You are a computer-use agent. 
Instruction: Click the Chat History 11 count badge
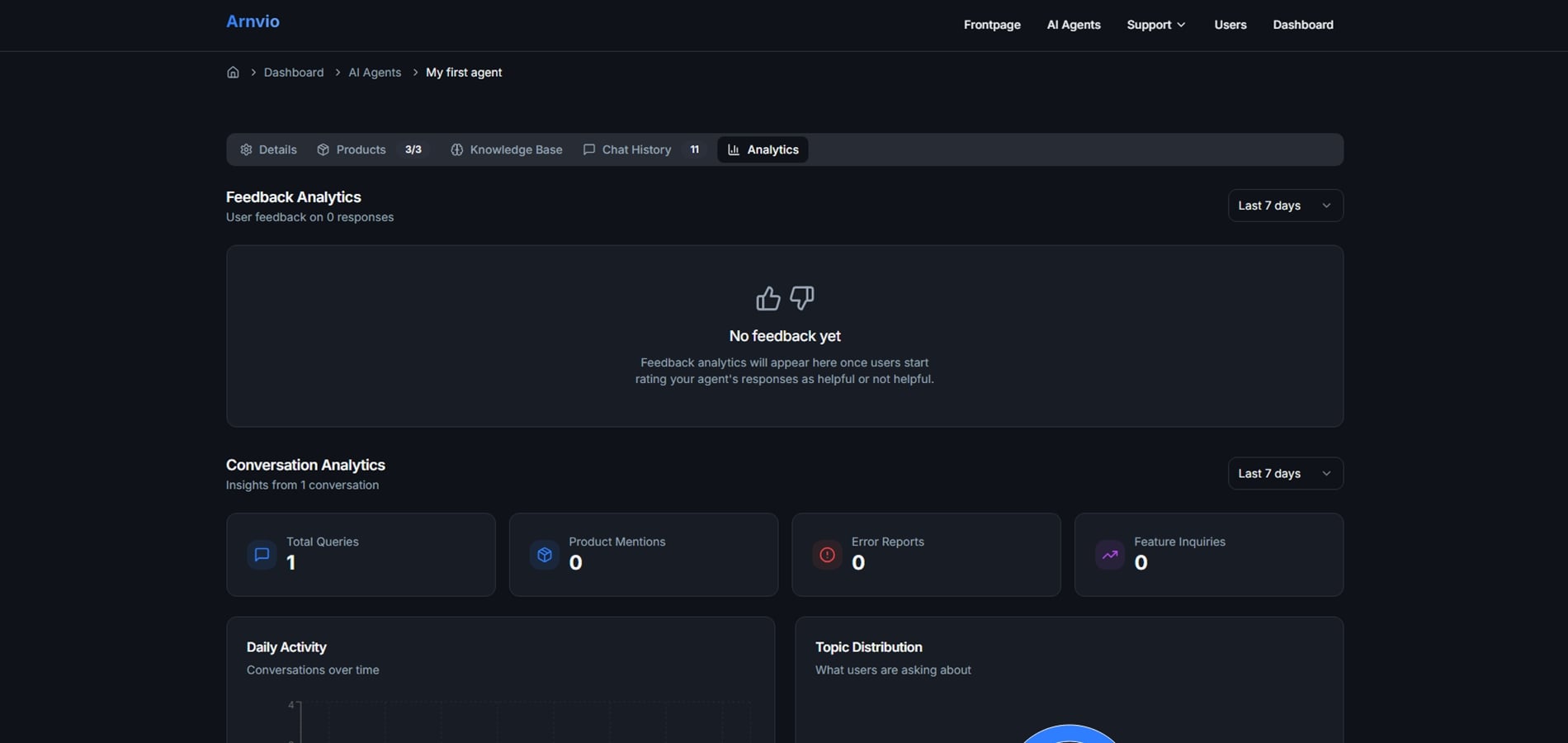pyautogui.click(x=695, y=149)
